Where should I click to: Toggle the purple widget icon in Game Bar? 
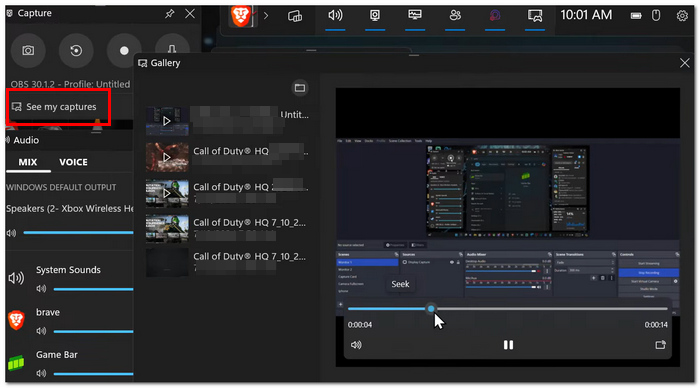[495, 16]
